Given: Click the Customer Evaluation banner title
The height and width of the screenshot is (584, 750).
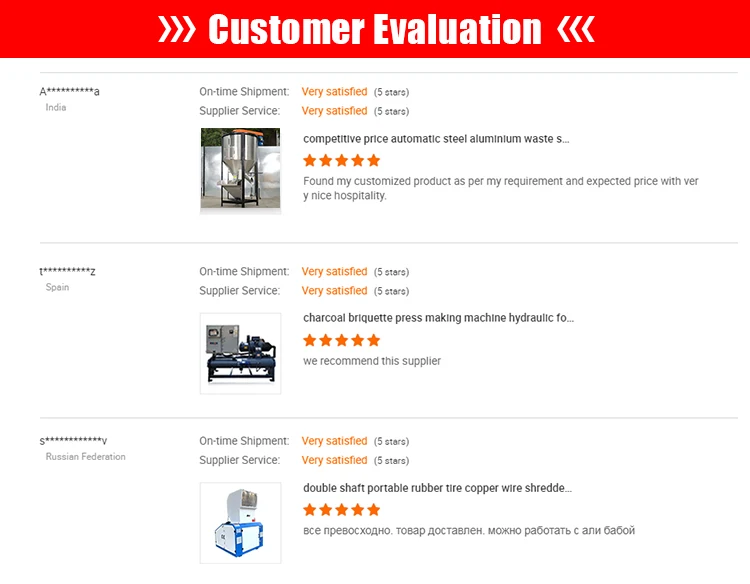Looking at the screenshot, I should [375, 29].
